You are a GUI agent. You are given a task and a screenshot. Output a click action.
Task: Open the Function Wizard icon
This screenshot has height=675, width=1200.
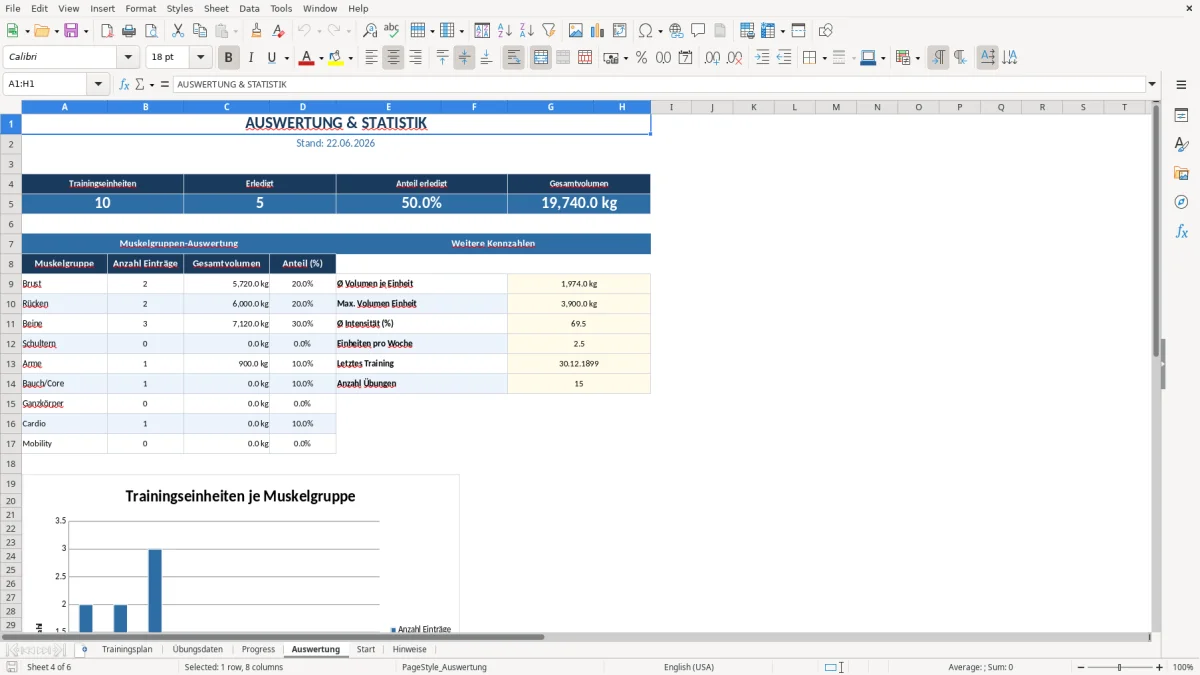(x=124, y=84)
